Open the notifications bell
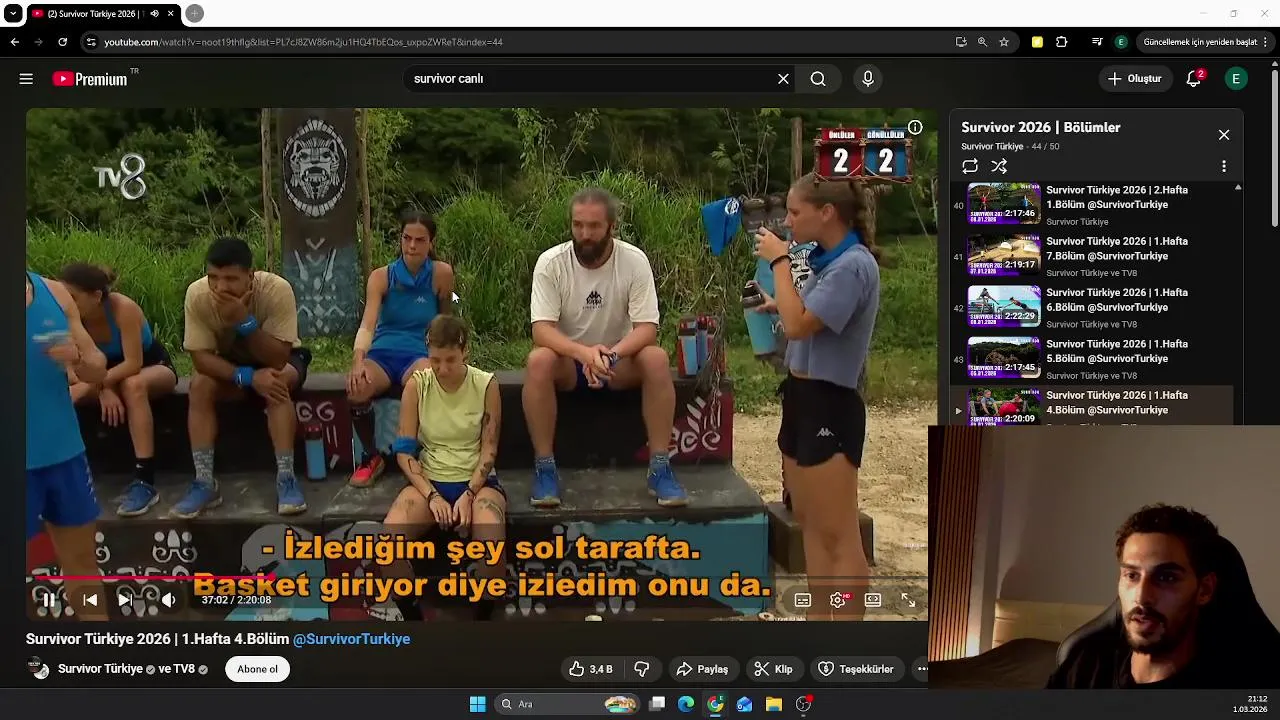Image resolution: width=1280 pixels, height=720 pixels. (x=1194, y=79)
